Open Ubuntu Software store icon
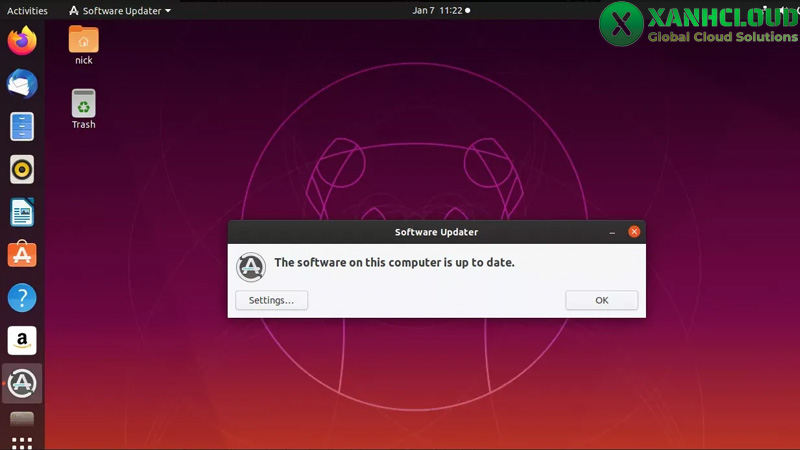The width and height of the screenshot is (800, 450). coord(22,254)
